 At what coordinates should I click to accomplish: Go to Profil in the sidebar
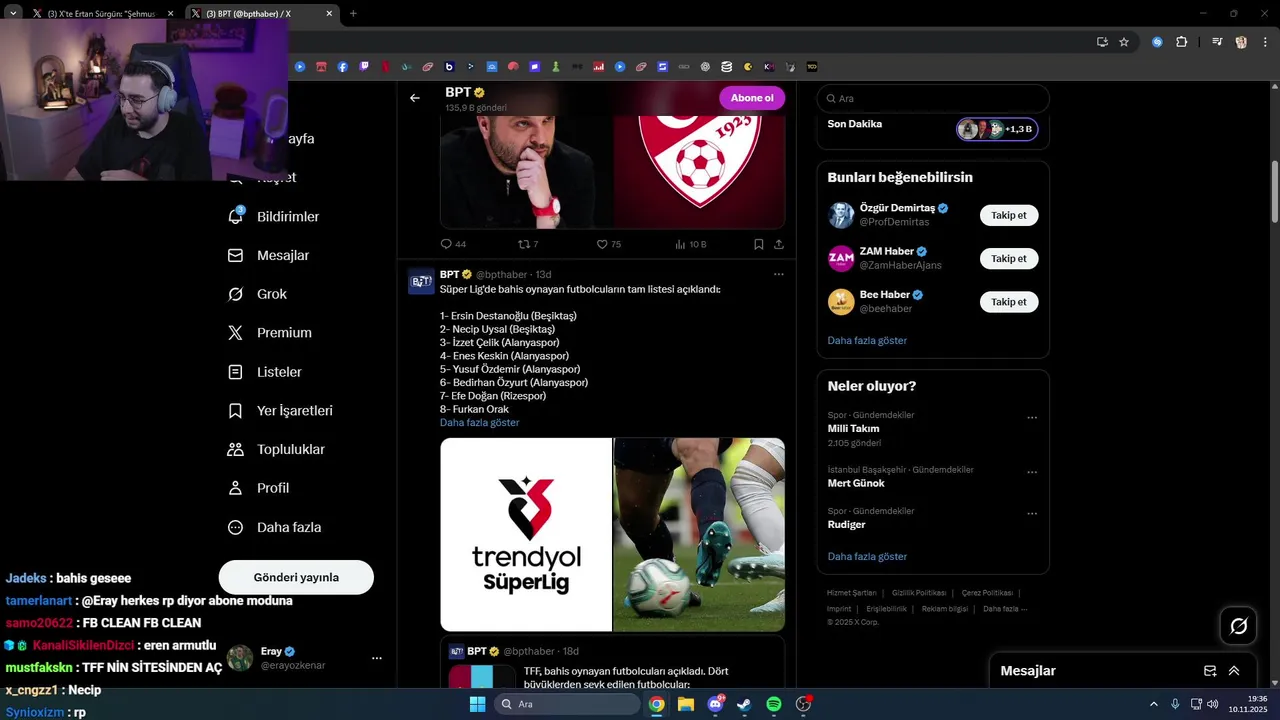pyautogui.click(x=258, y=488)
